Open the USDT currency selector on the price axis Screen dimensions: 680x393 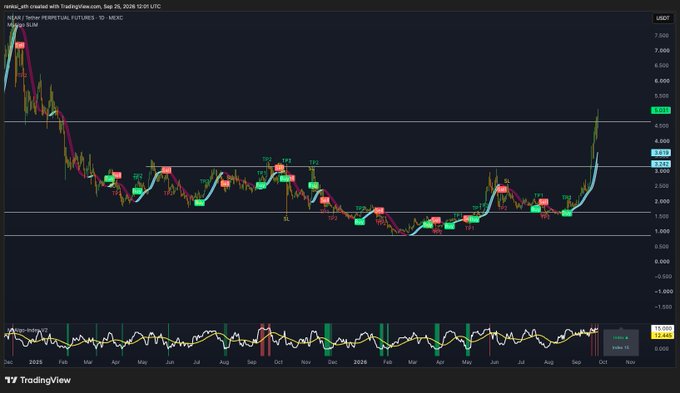662,18
